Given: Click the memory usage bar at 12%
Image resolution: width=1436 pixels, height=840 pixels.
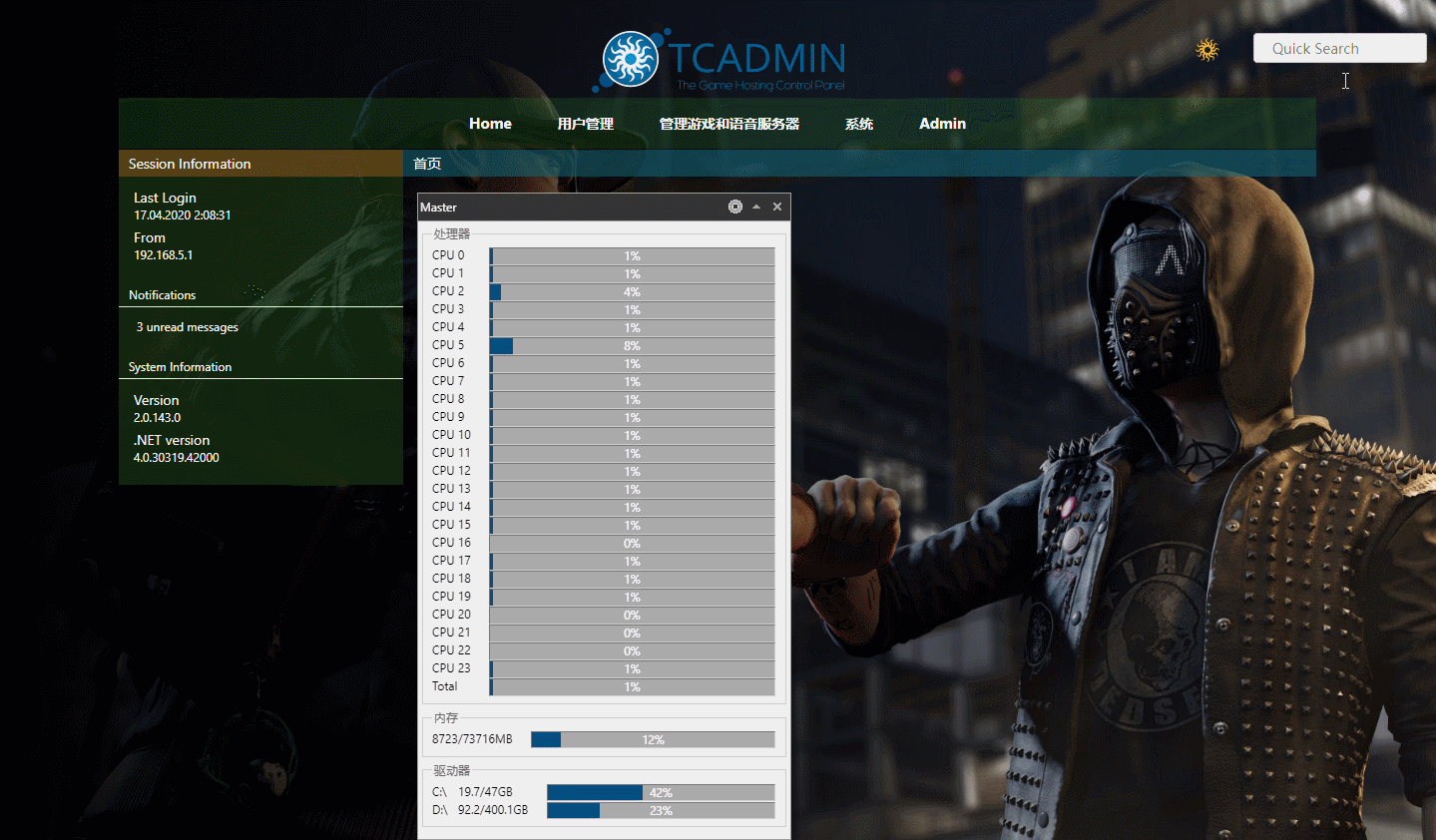Looking at the screenshot, I should point(653,739).
